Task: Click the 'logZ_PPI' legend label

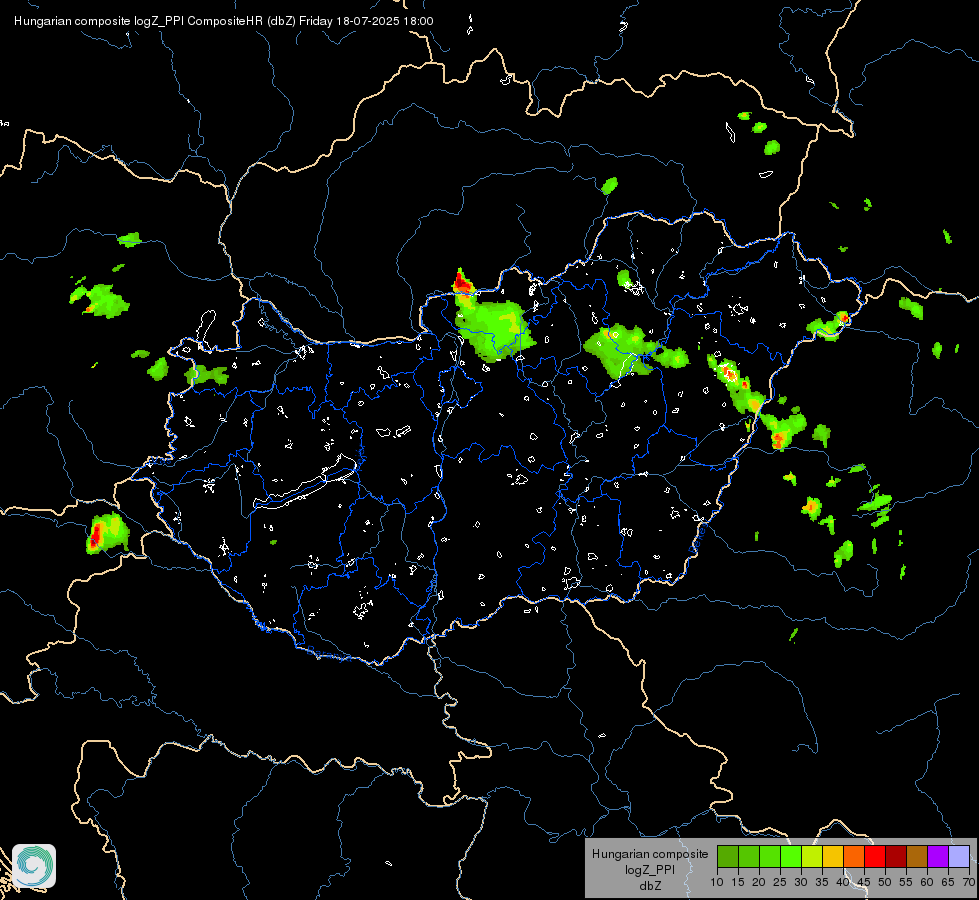Action: point(650,870)
